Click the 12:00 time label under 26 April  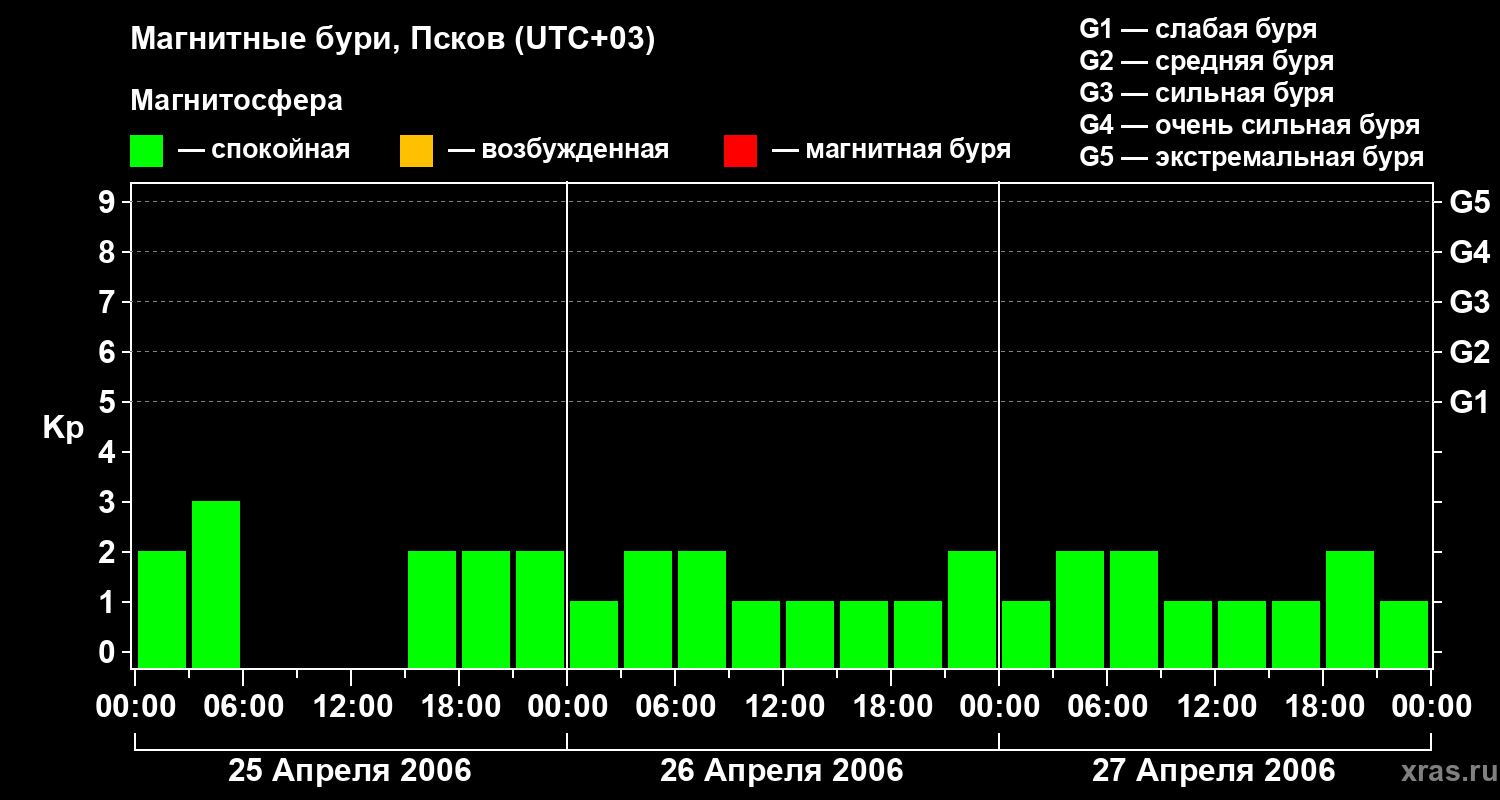point(783,707)
